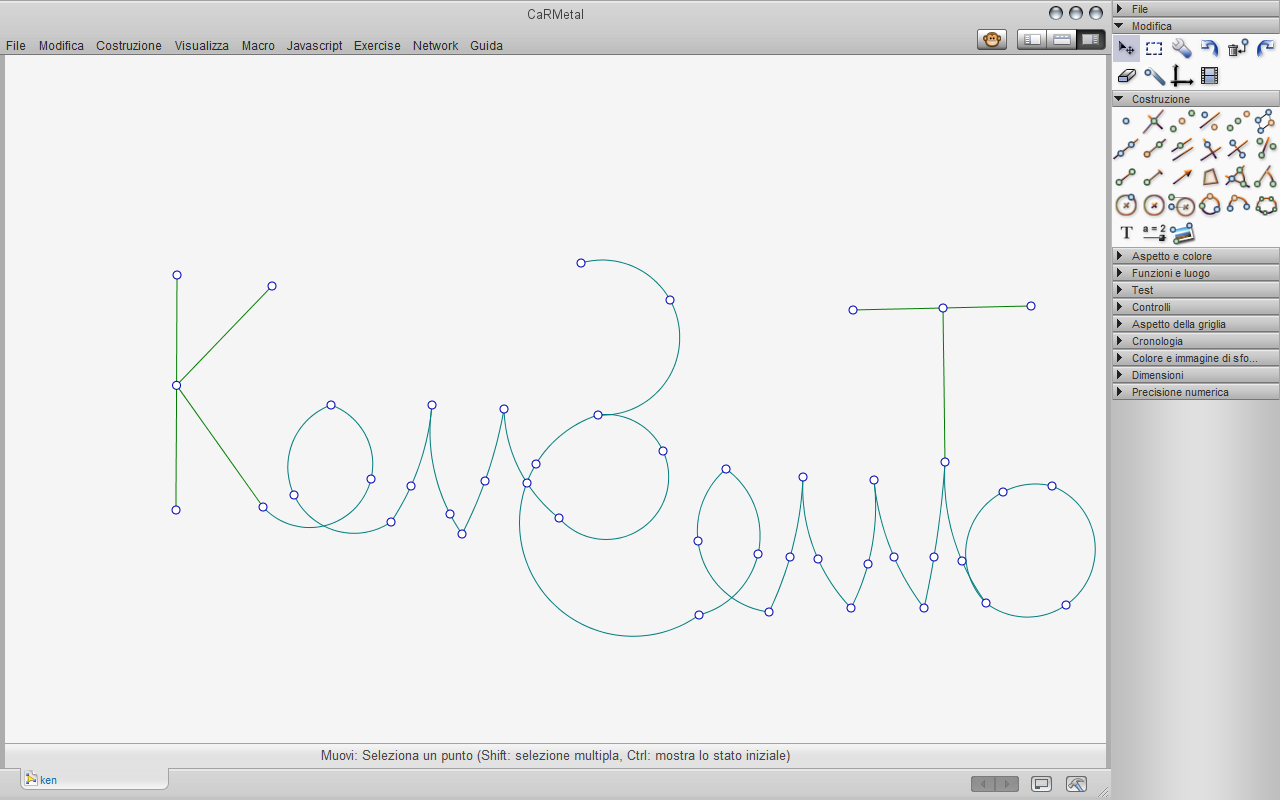The image size is (1280, 800).
Task: Open the a=2 expression tool
Action: click(1153, 231)
